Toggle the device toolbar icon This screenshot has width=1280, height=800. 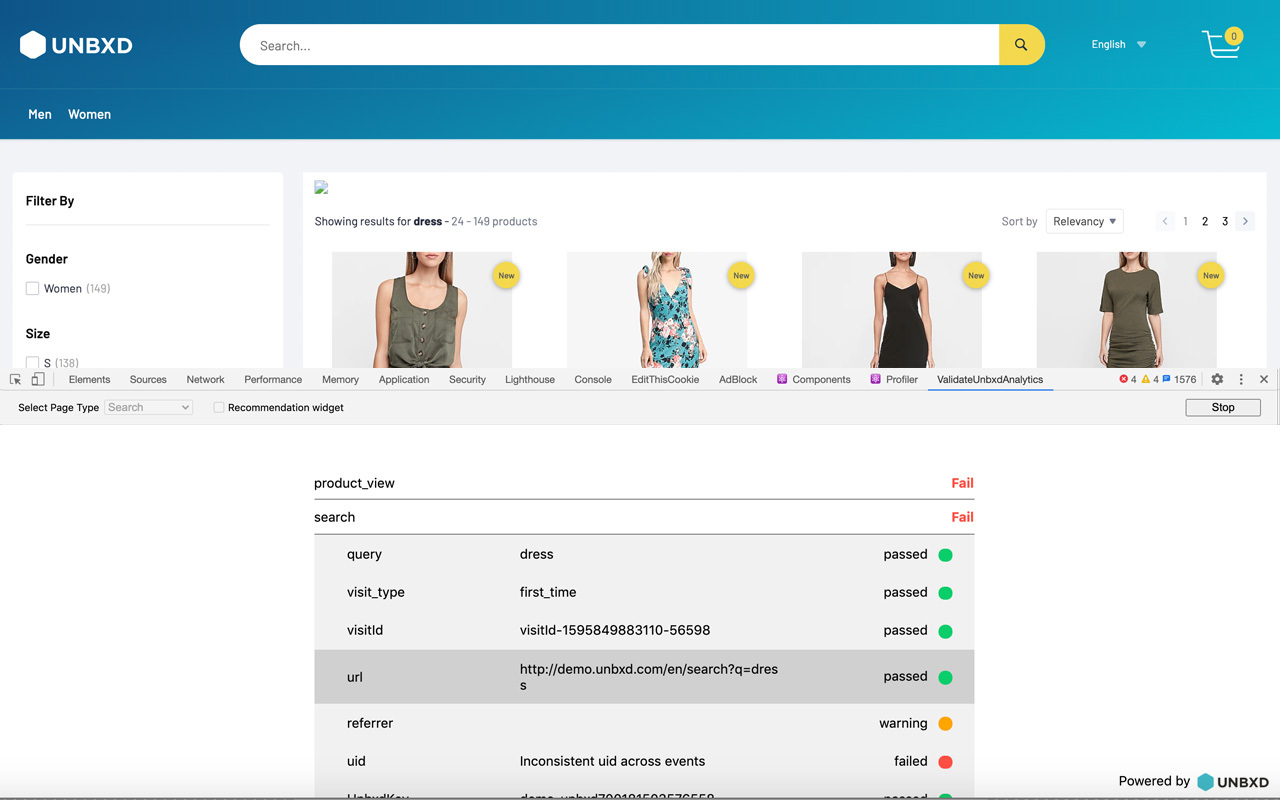pos(38,379)
